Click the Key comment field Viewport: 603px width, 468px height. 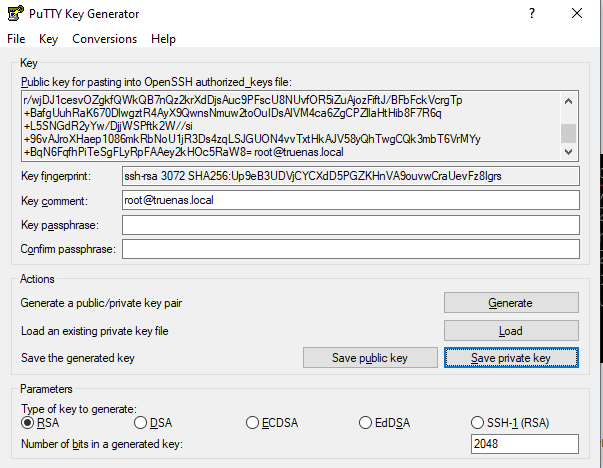tap(351, 200)
